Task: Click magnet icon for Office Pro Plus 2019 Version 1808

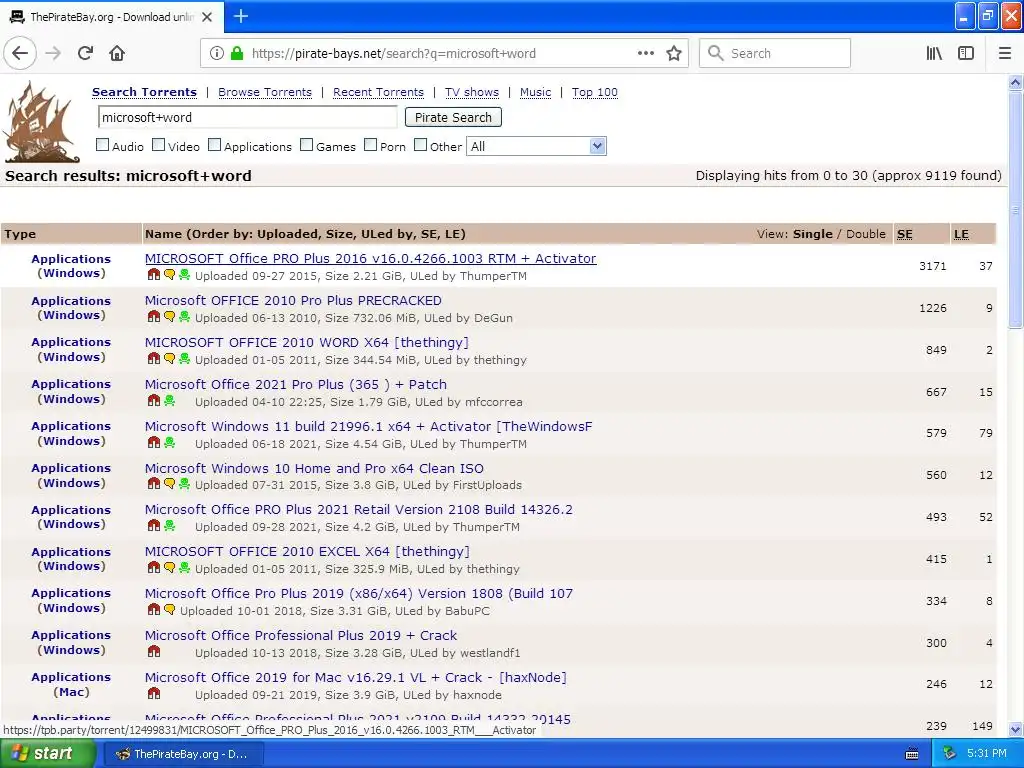Action: click(153, 609)
